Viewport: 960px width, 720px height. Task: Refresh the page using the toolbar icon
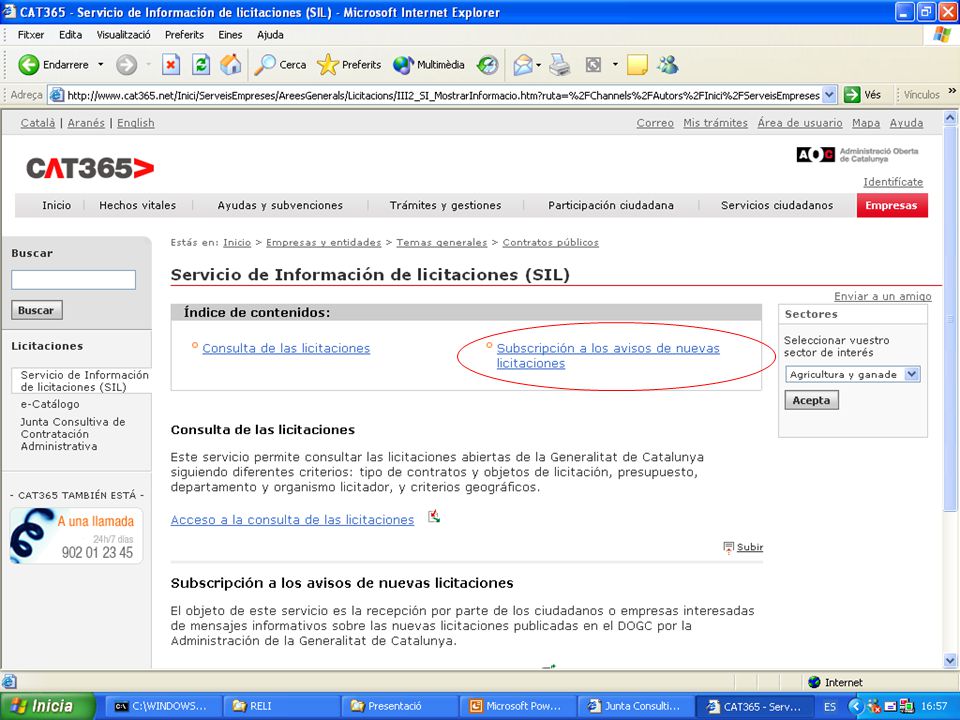click(x=201, y=64)
